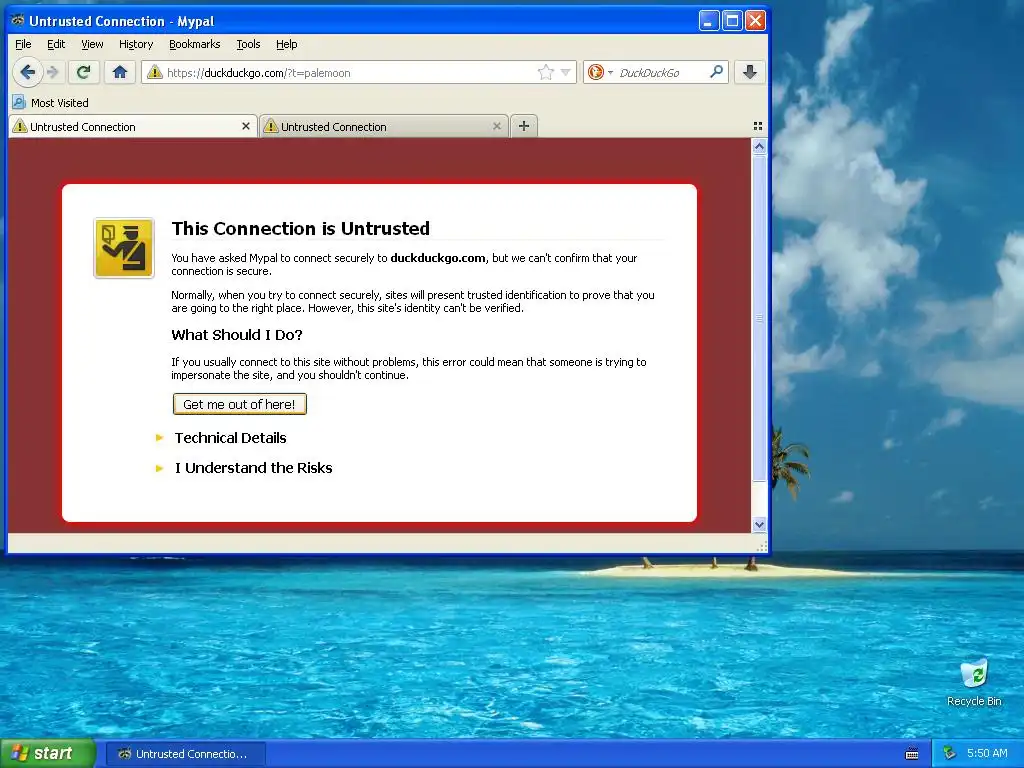Open the URL history dropdown arrow

point(566,72)
